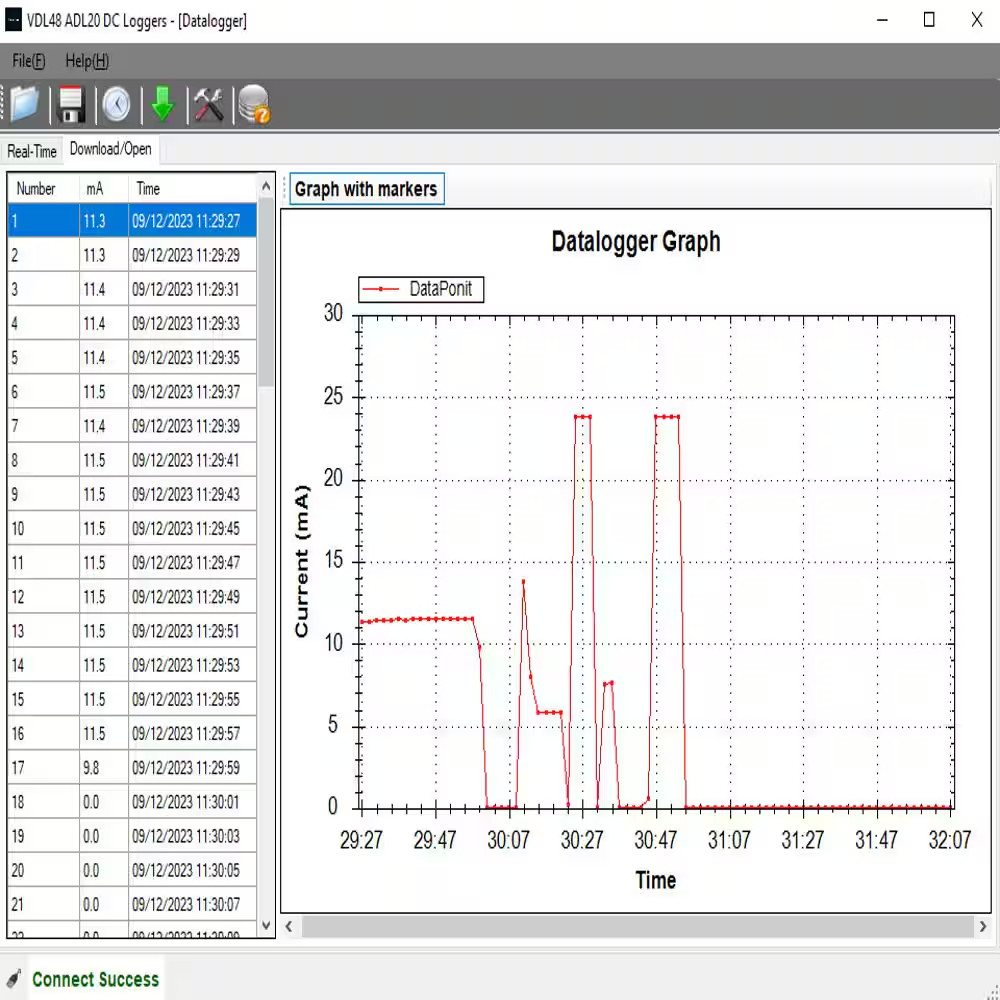Viewport: 1000px width, 1000px height.
Task: Open logger settings via the tools icon
Action: pyautogui.click(x=208, y=104)
